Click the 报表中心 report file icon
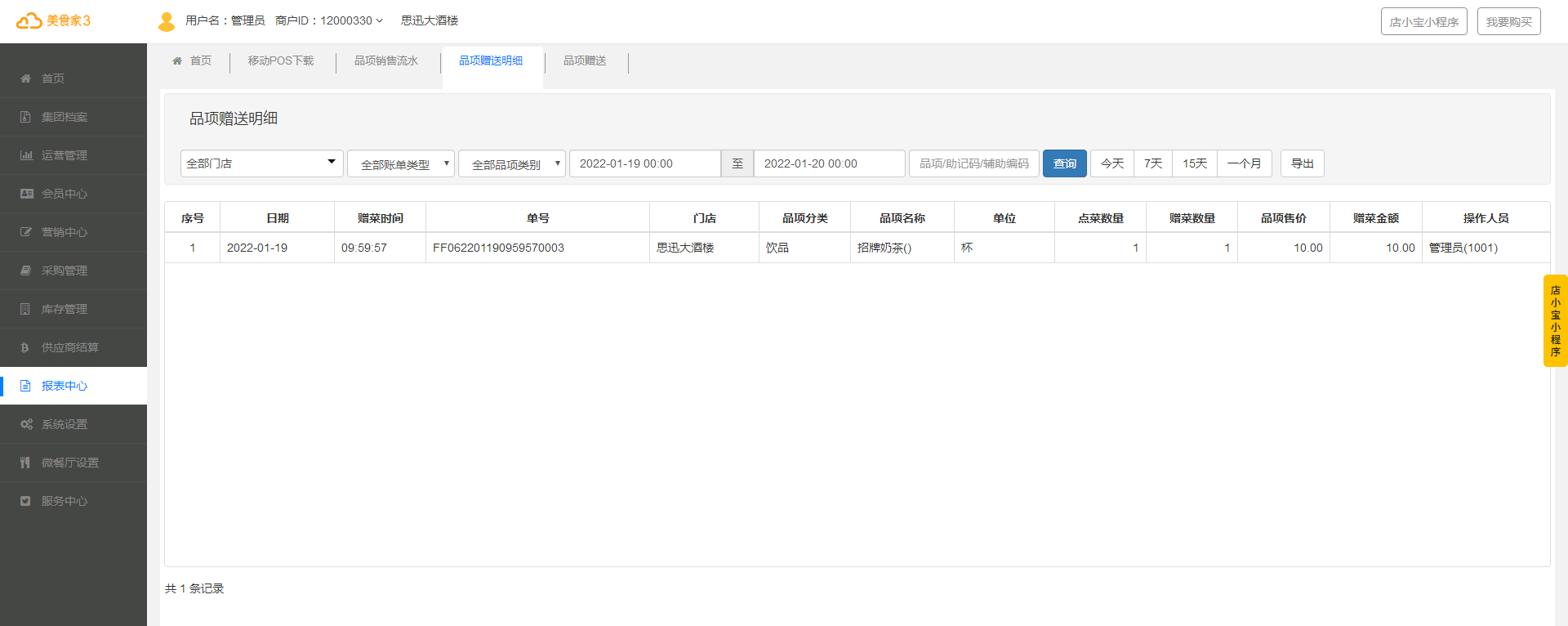 [x=25, y=386]
